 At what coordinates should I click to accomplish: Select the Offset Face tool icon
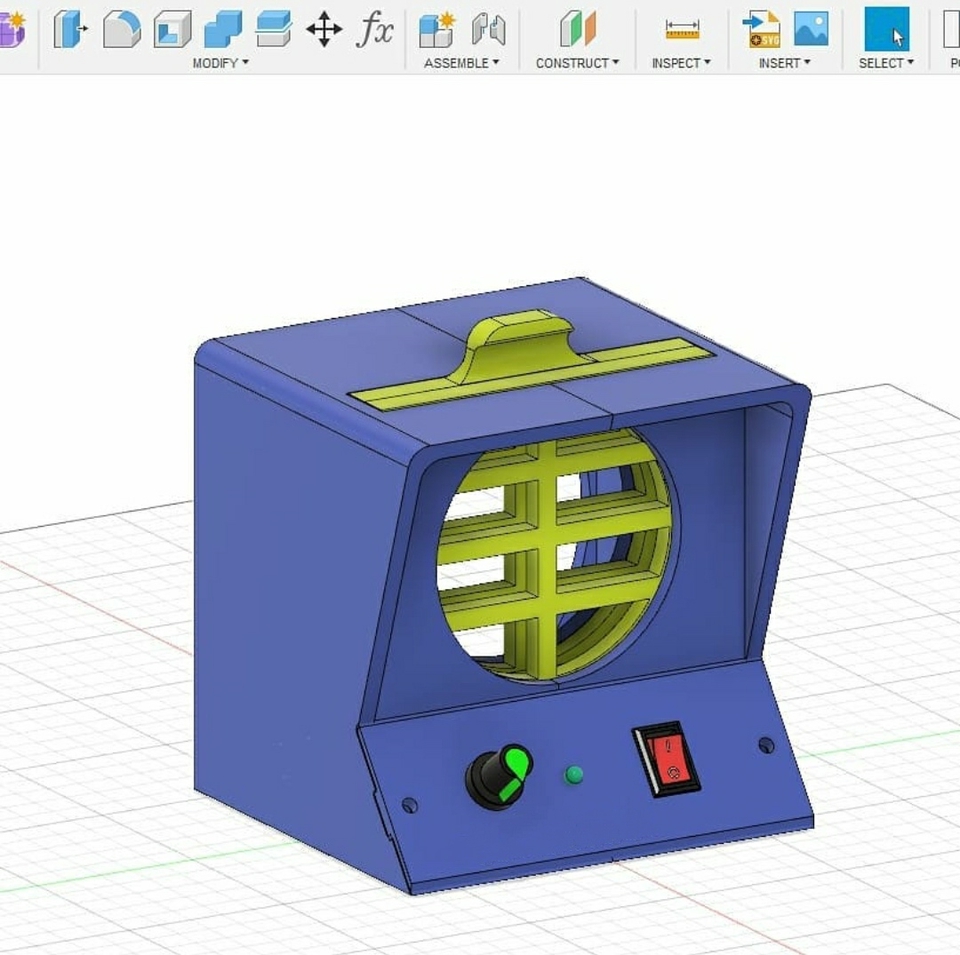[x=273, y=29]
